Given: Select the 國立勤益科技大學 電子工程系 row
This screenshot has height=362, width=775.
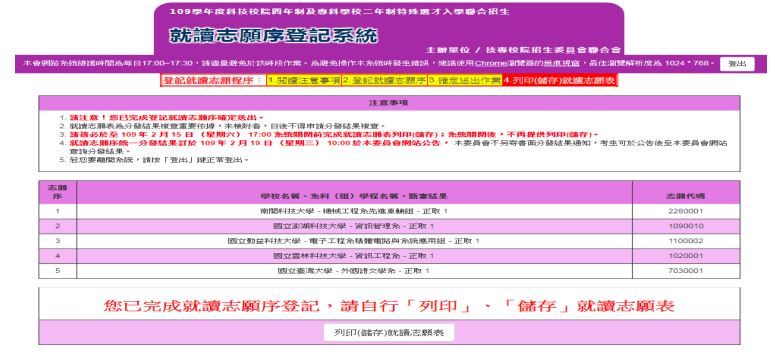Looking at the screenshot, I should point(389,241).
